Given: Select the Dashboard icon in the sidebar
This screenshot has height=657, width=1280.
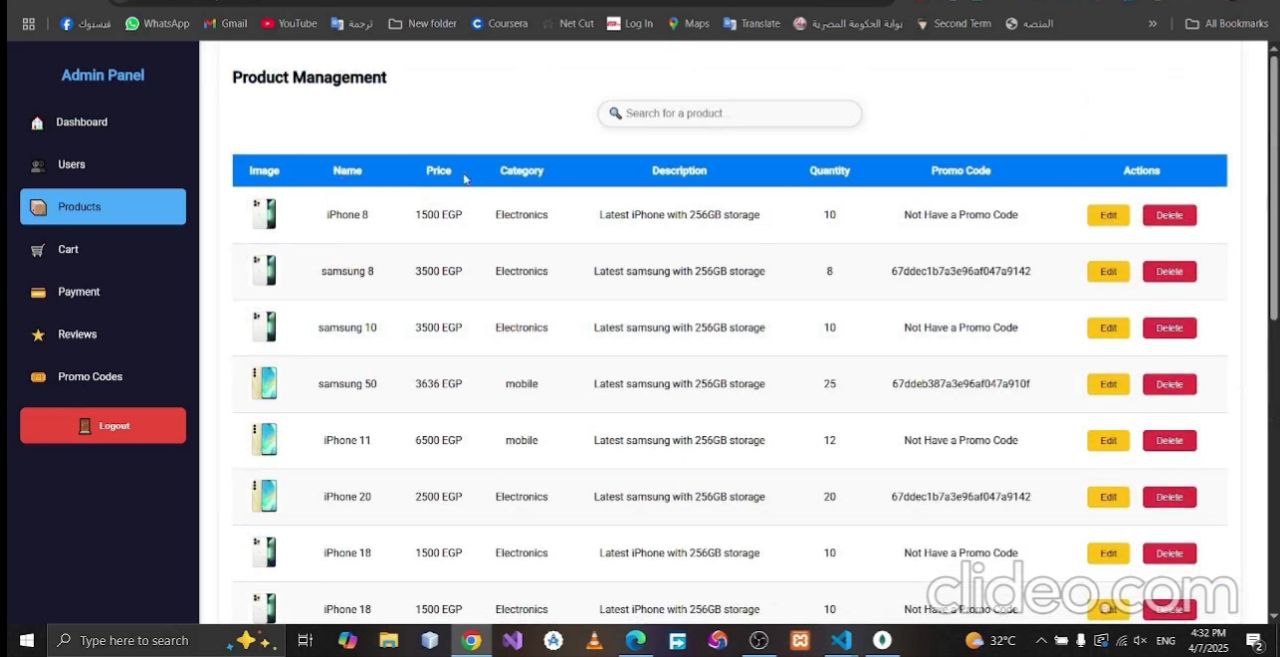Looking at the screenshot, I should [37, 122].
